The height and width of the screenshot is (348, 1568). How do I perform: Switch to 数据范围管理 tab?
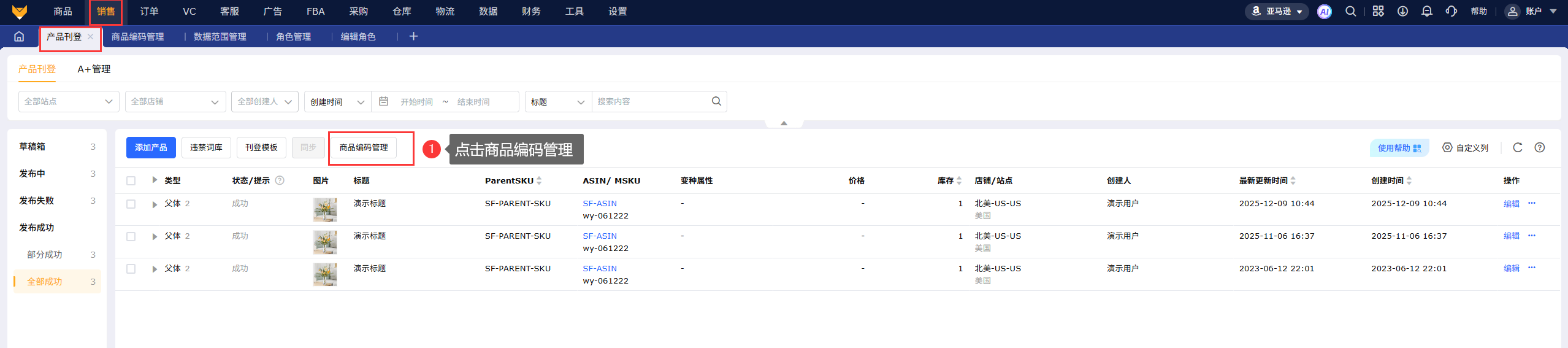pyautogui.click(x=220, y=37)
